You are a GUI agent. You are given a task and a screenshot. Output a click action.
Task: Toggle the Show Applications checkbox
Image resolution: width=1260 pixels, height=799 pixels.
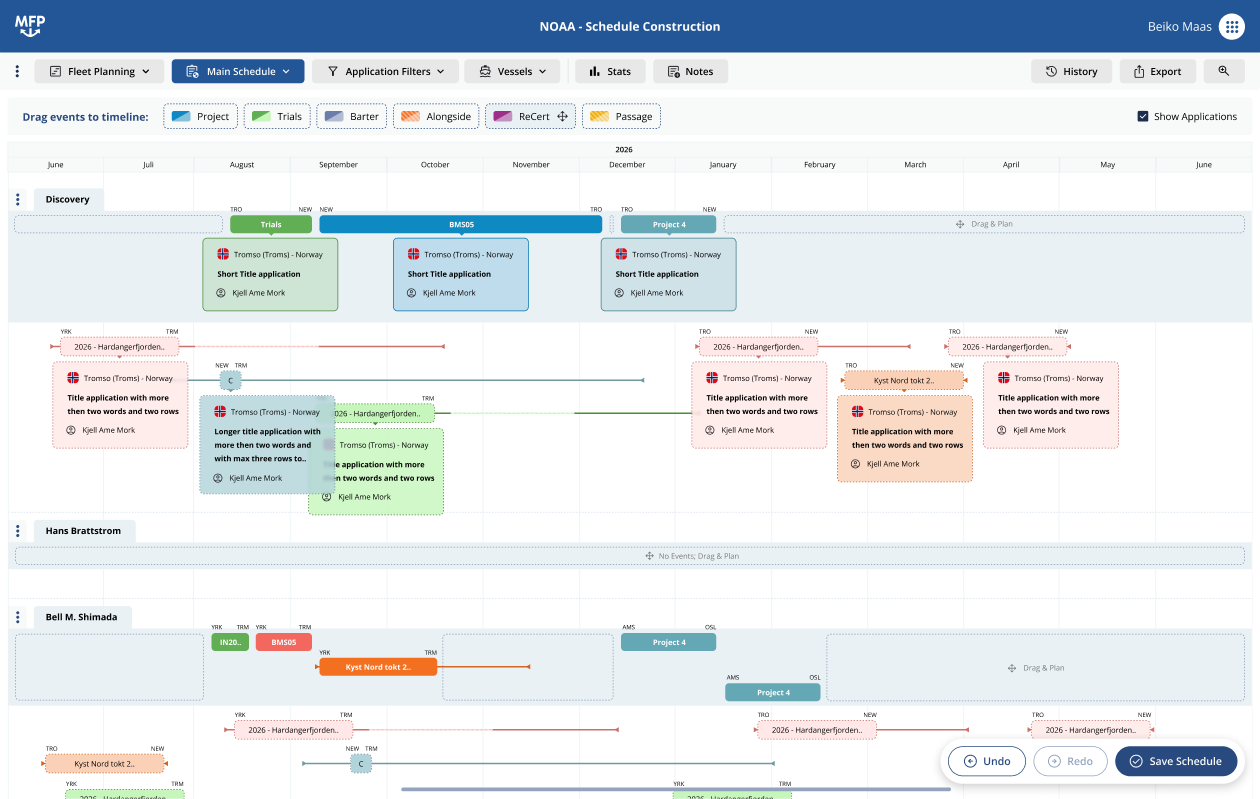[x=1143, y=117]
